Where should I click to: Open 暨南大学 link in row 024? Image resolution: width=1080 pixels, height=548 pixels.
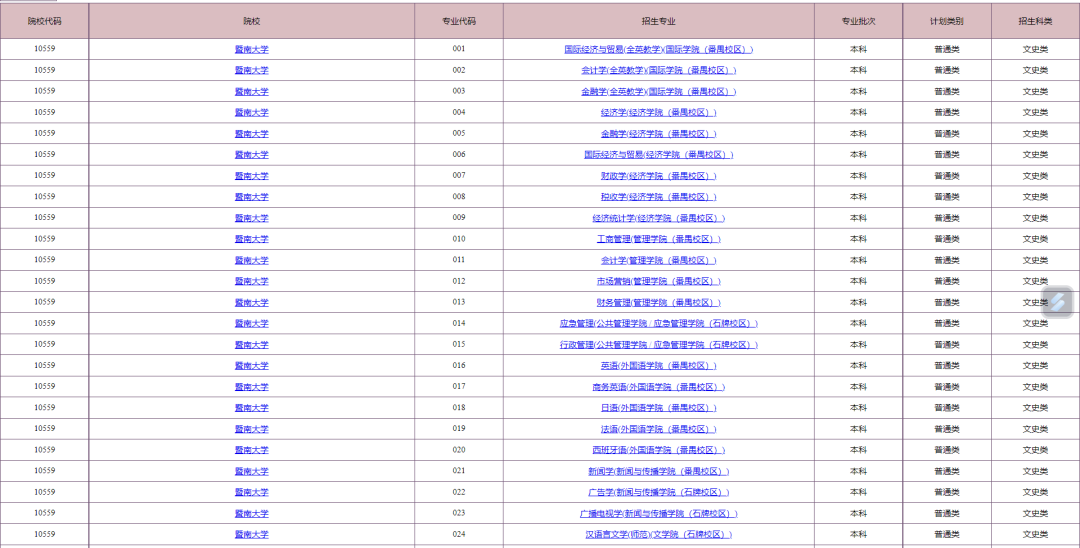[x=251, y=534]
